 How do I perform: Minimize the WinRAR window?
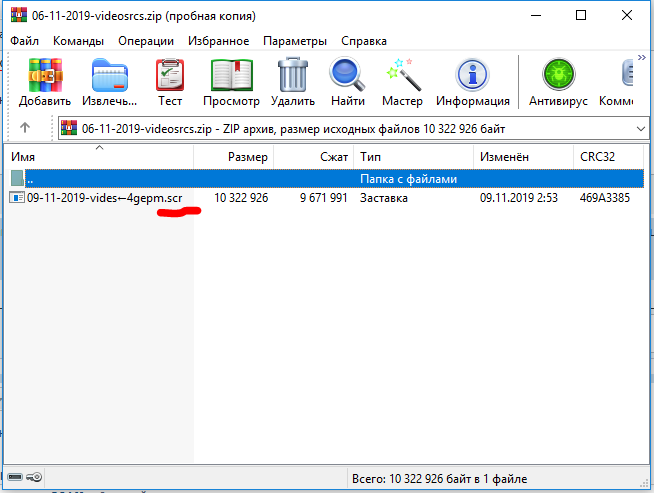(536, 15)
